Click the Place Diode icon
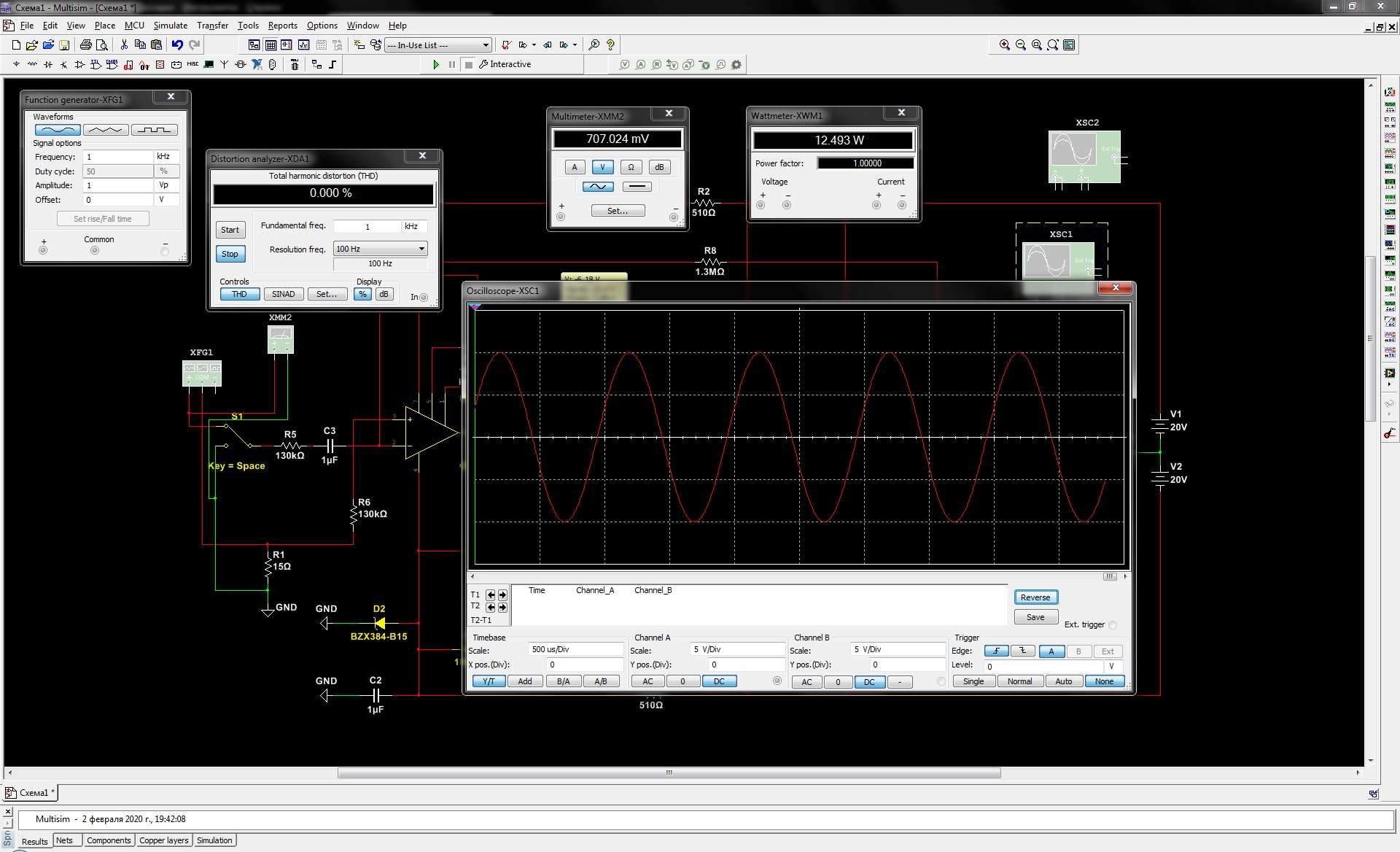The height and width of the screenshot is (852, 1400). tap(48, 64)
